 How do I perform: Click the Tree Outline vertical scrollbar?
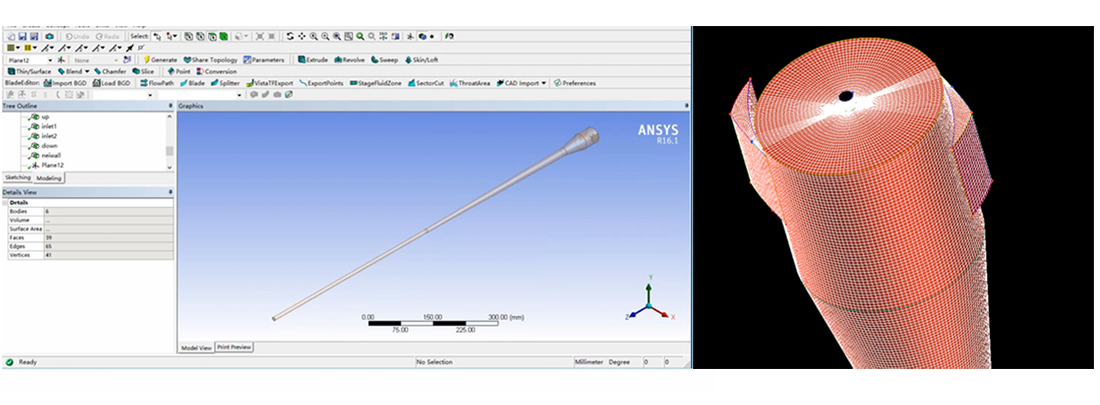click(169, 150)
